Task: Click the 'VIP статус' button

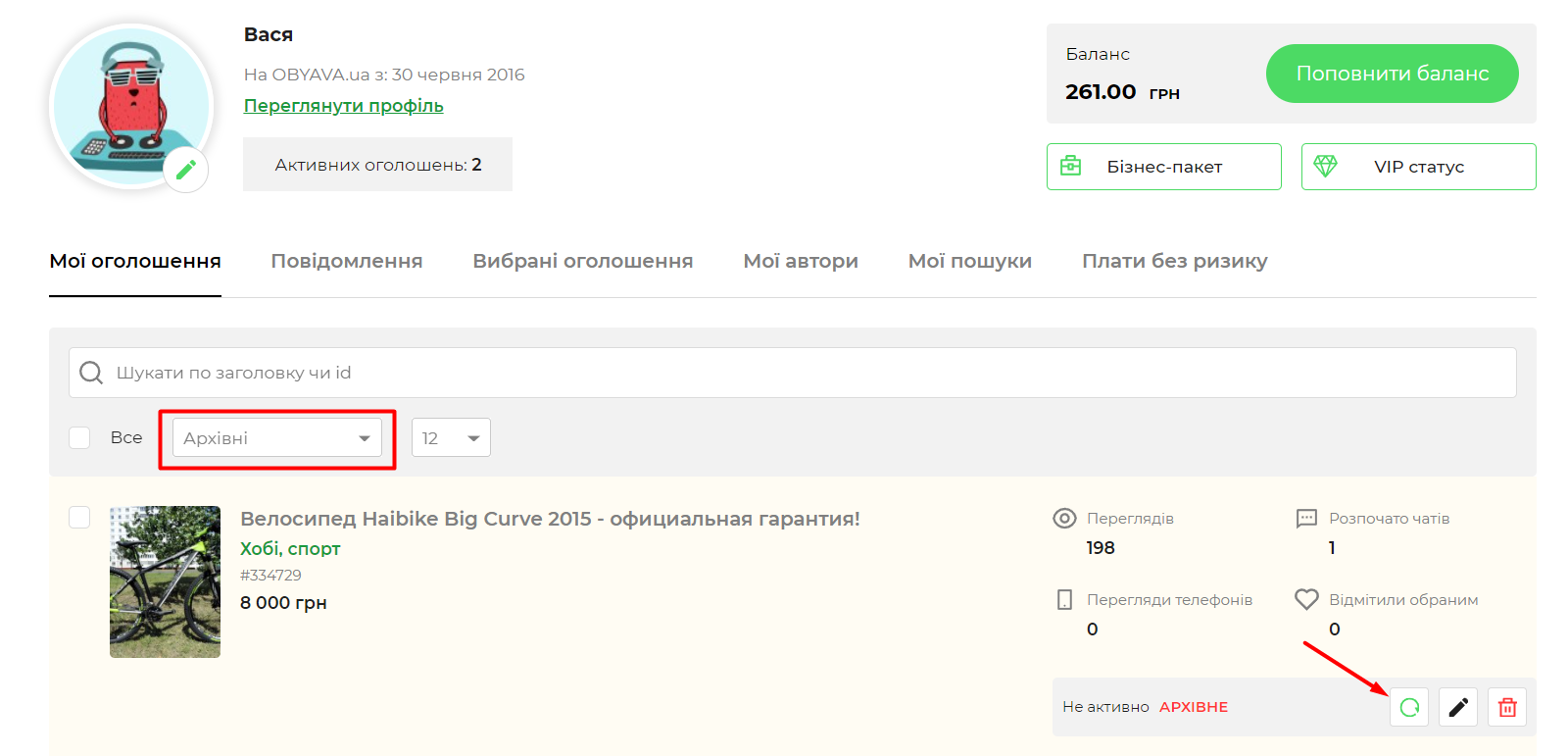Action: 1418,167
